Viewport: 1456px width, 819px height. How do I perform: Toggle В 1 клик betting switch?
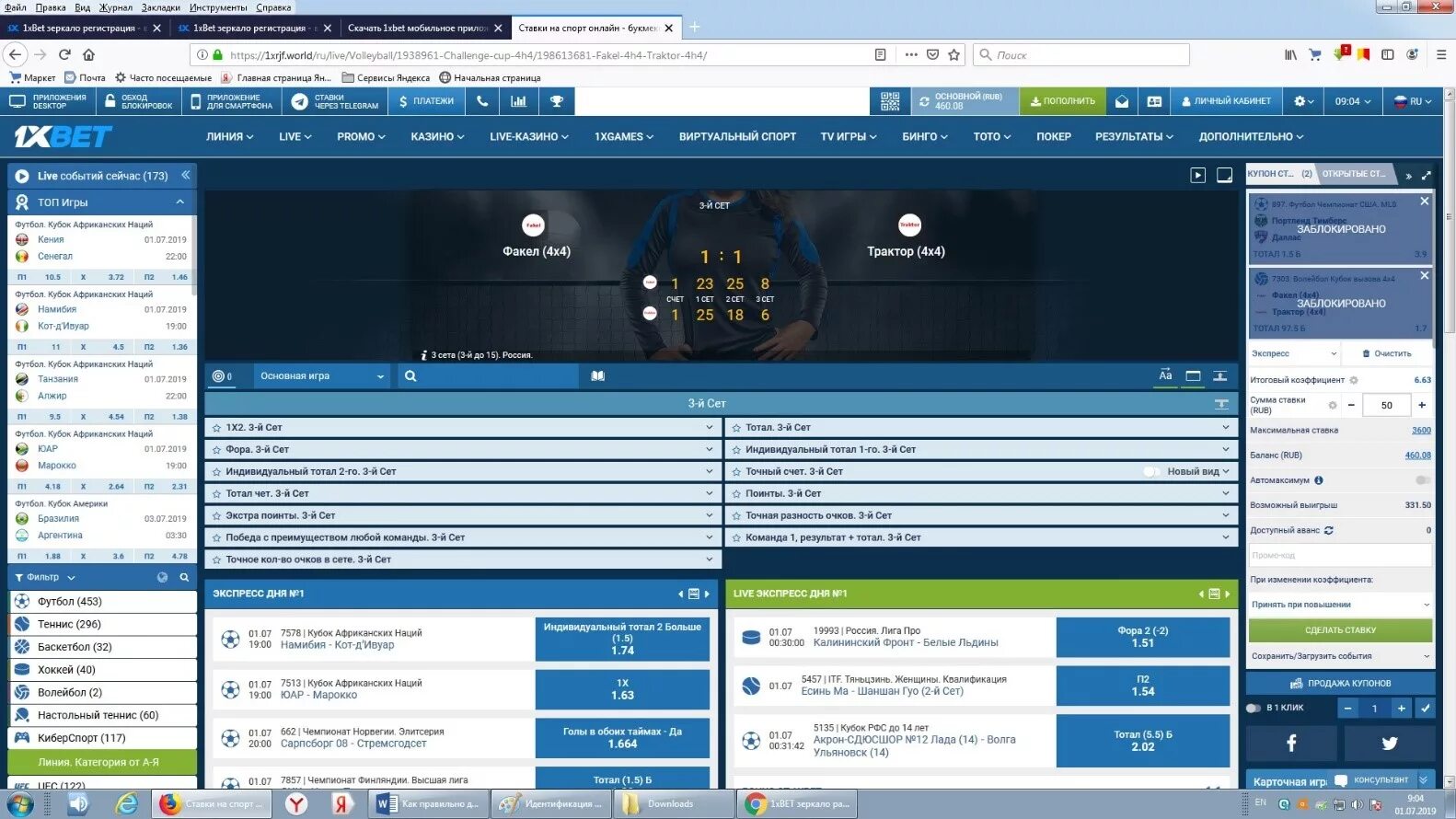click(1254, 708)
